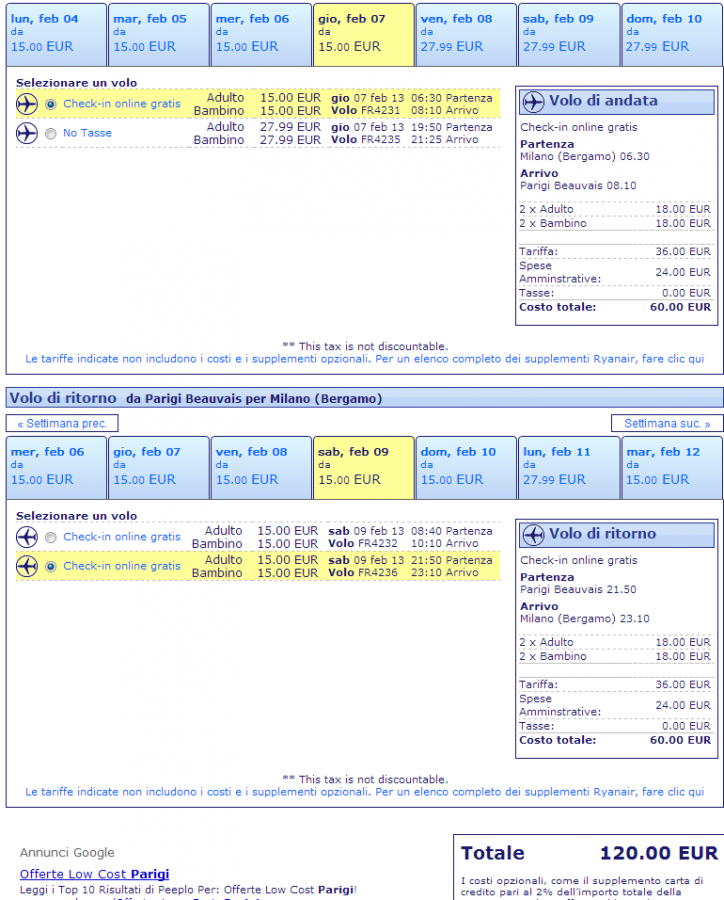Open Ryanair supplements list link under outbound flights
This screenshot has width=724, height=900.
point(364,358)
